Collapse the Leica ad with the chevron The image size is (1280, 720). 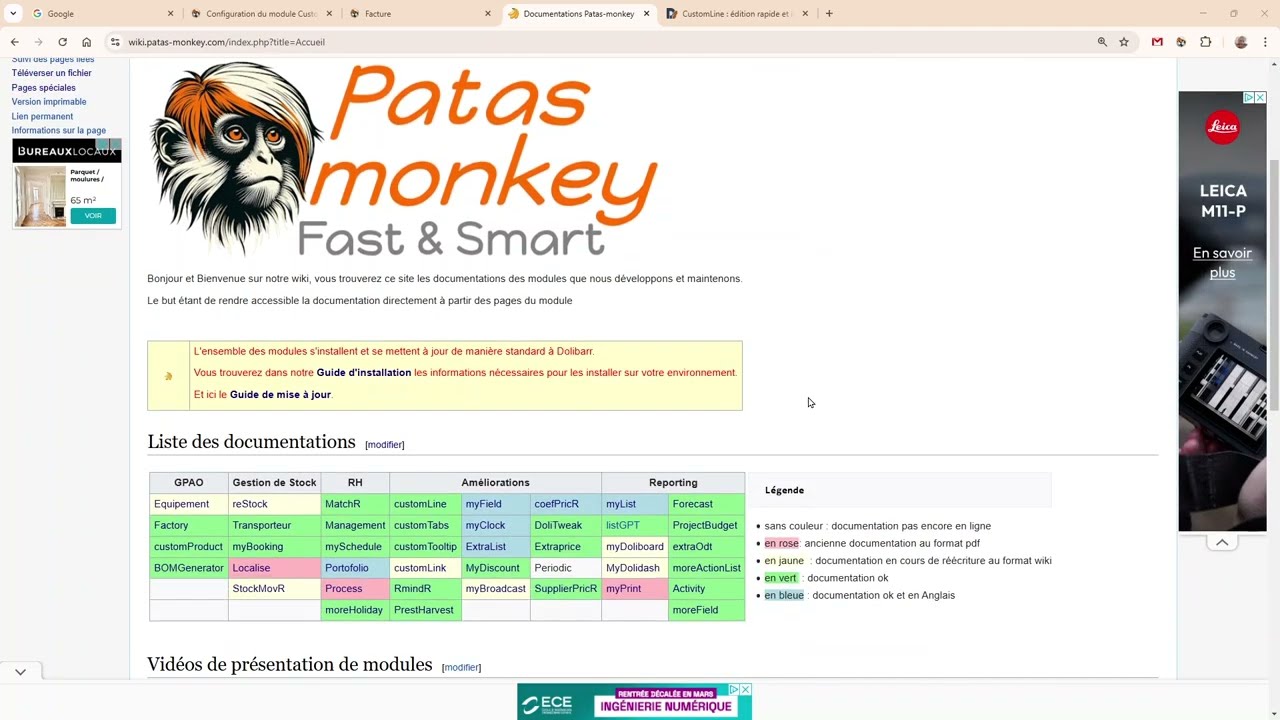point(1222,542)
